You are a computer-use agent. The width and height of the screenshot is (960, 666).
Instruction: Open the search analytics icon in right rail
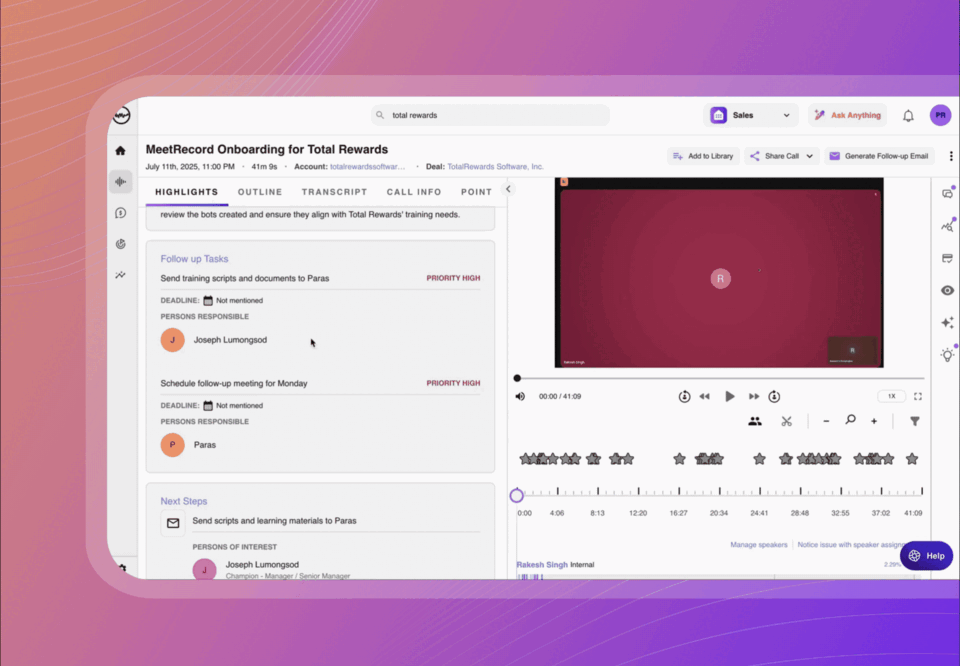(x=948, y=226)
